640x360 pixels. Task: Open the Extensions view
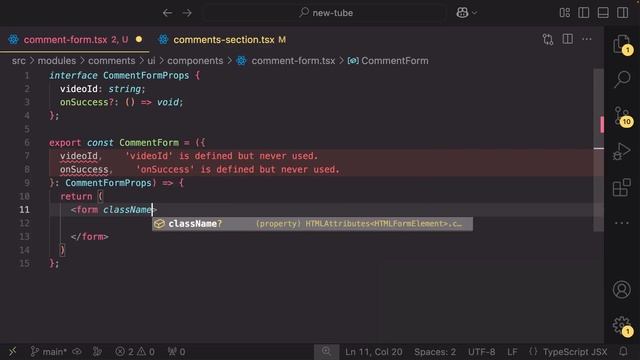(x=622, y=187)
